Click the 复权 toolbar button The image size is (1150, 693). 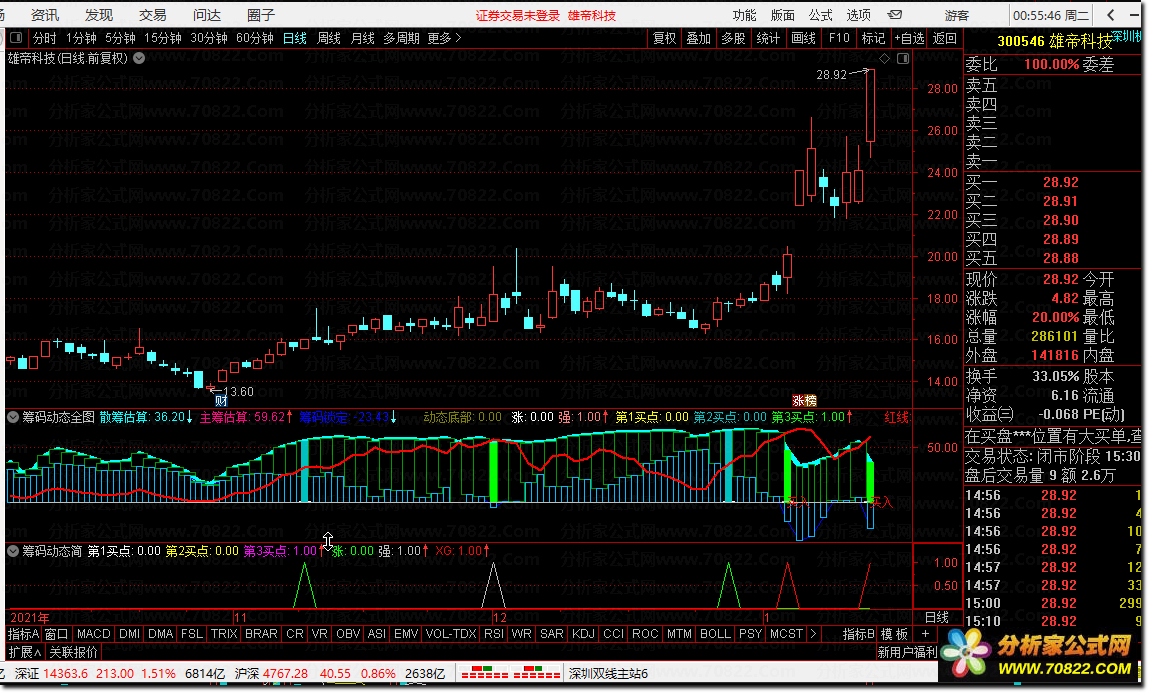[664, 38]
